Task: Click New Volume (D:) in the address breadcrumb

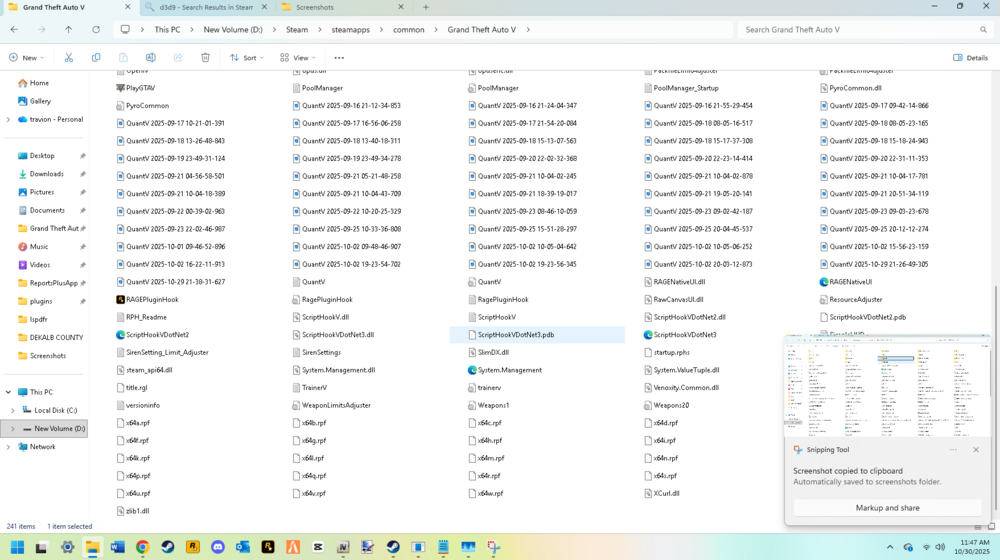Action: 233,29
